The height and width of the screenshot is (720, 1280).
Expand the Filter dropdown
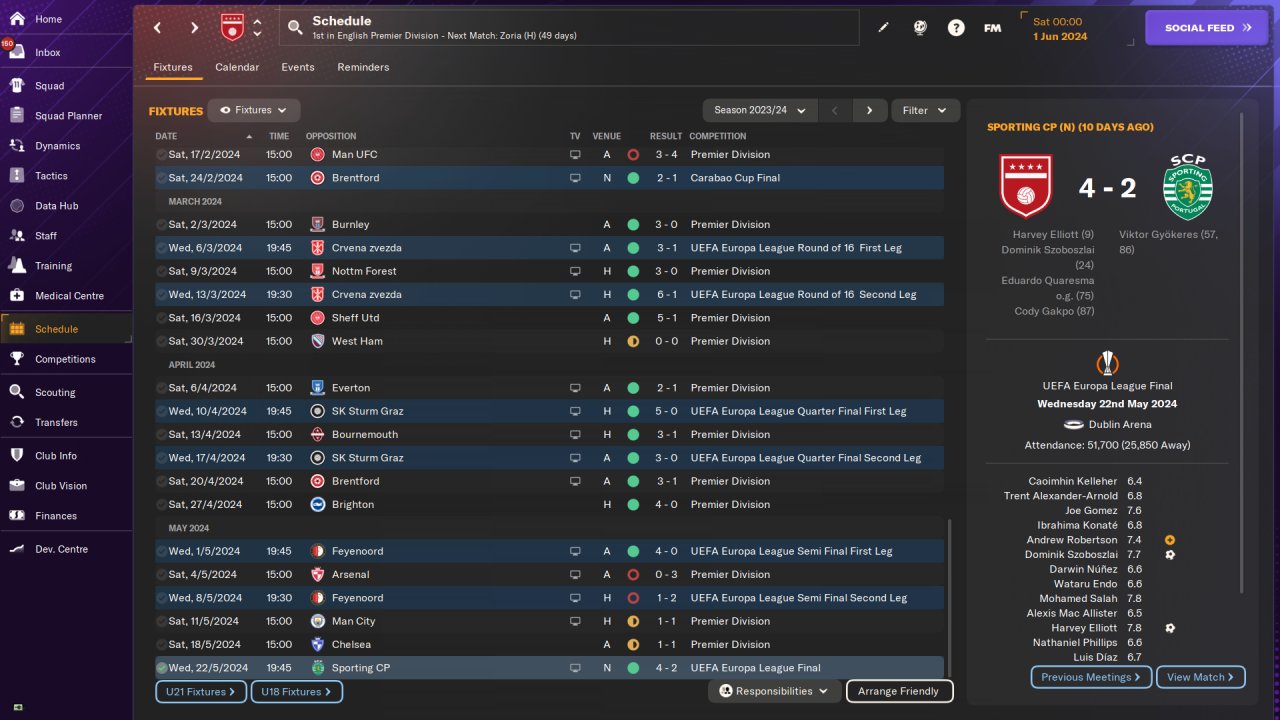[925, 110]
